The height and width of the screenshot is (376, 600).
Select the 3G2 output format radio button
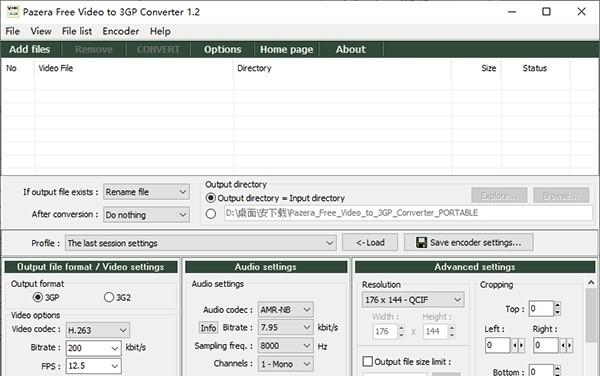click(x=109, y=297)
